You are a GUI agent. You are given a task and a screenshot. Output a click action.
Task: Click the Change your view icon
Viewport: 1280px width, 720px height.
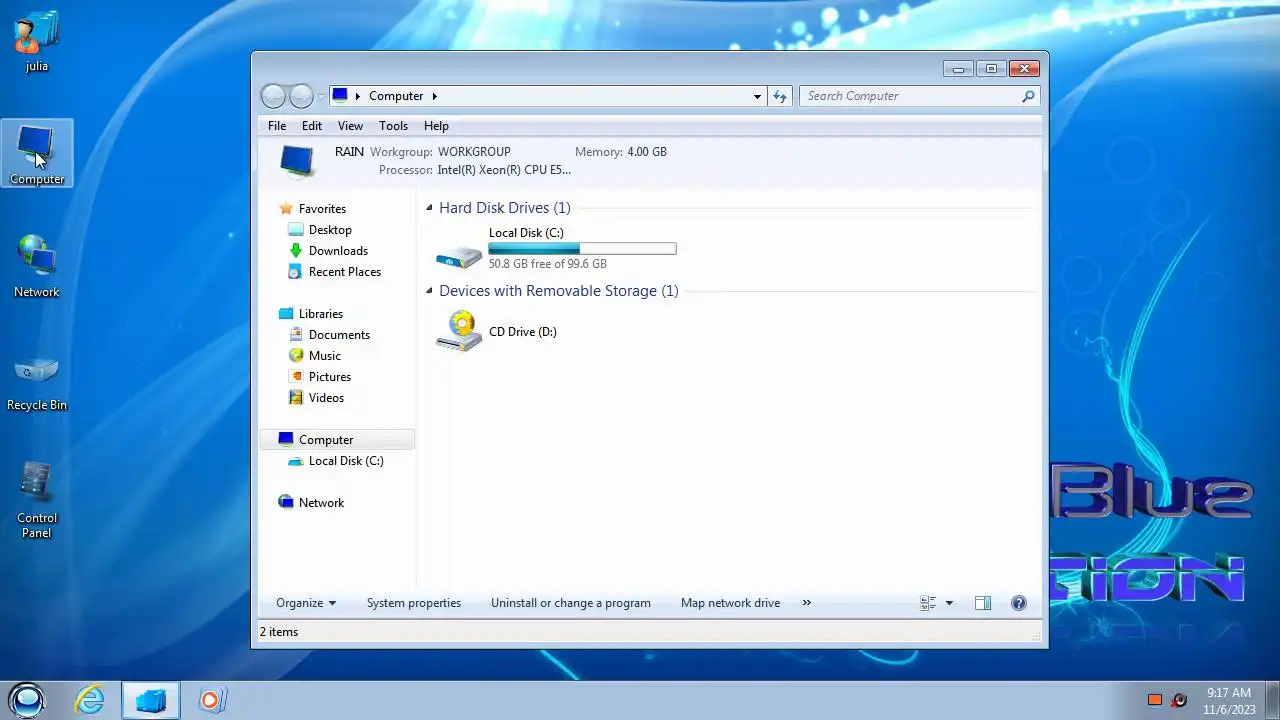[x=927, y=603]
